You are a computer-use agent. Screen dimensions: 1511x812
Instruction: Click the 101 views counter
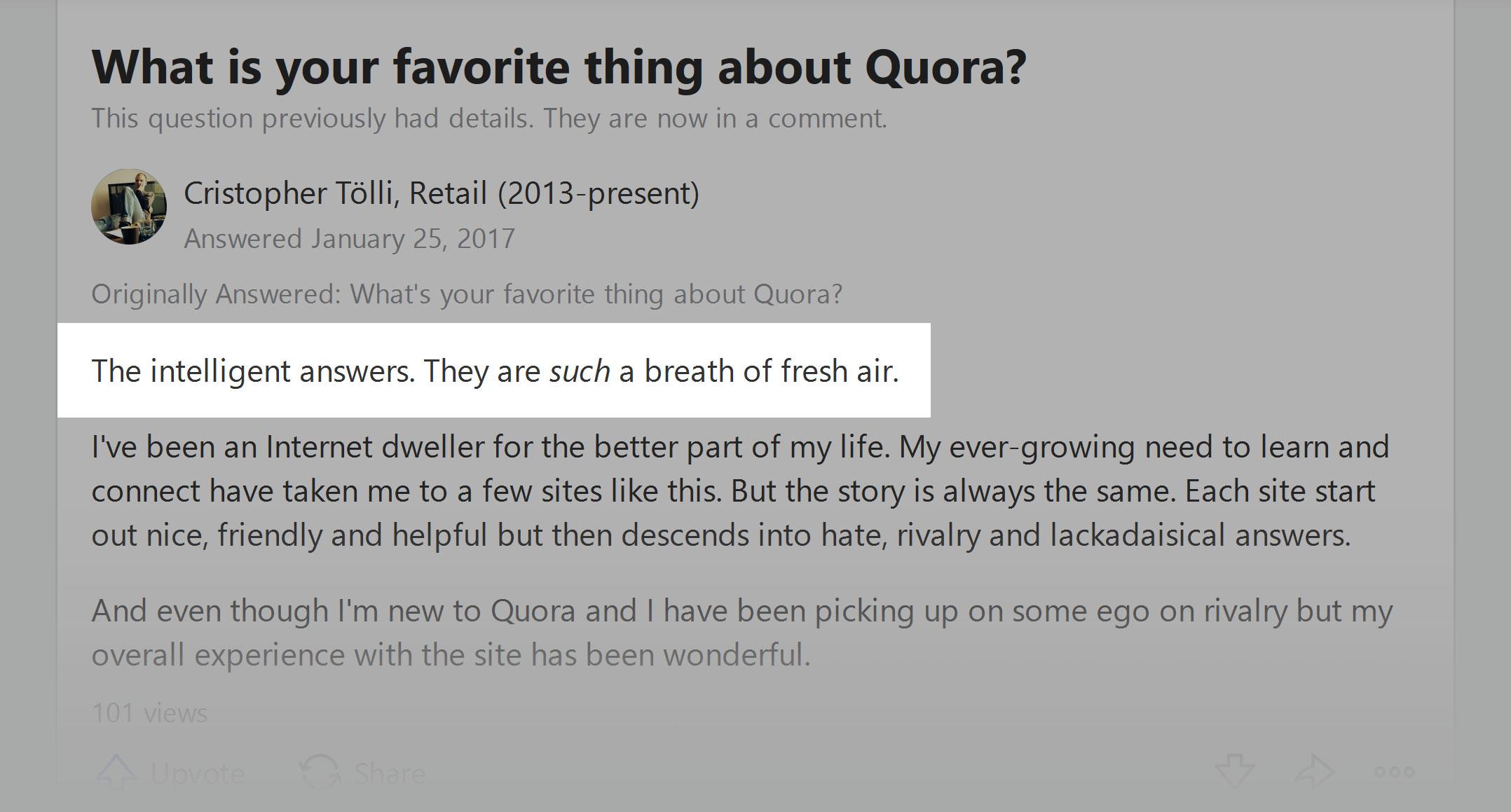[149, 713]
